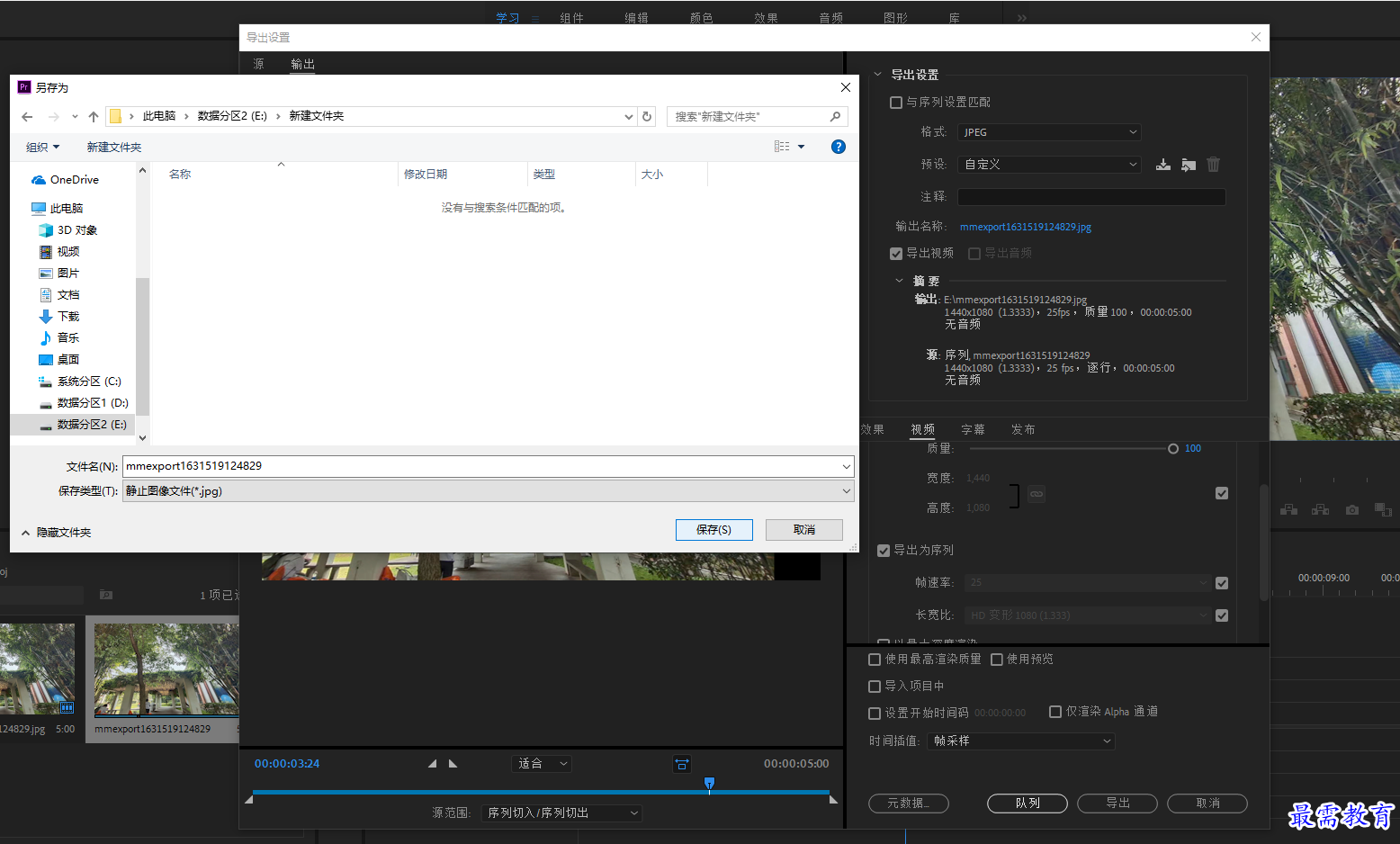The height and width of the screenshot is (844, 1400).
Task: Open the 格式 JPEG dropdown
Action: tap(1049, 132)
